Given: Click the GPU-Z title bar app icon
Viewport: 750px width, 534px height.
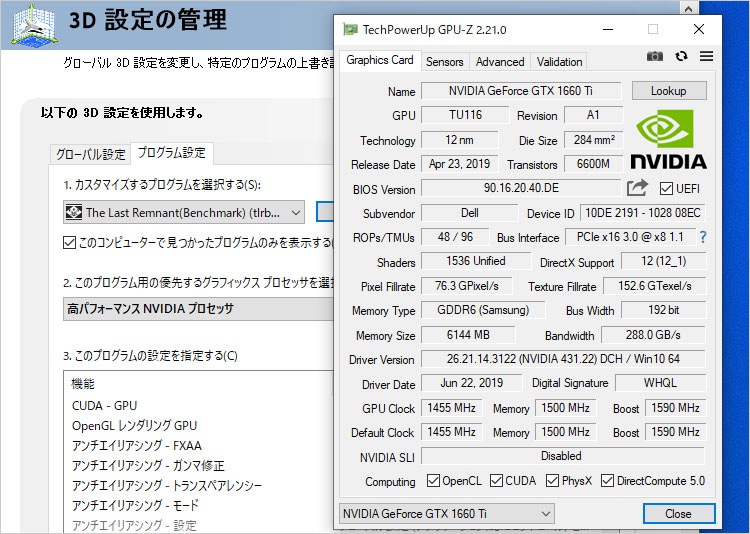Looking at the screenshot, I should pyautogui.click(x=350, y=30).
